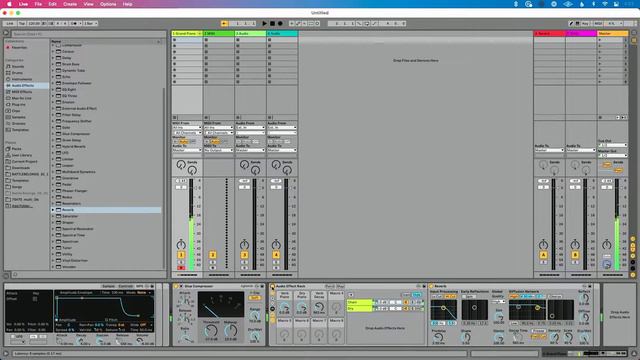The height and width of the screenshot is (360, 640).
Task: Open the View menu
Action: 88,4
